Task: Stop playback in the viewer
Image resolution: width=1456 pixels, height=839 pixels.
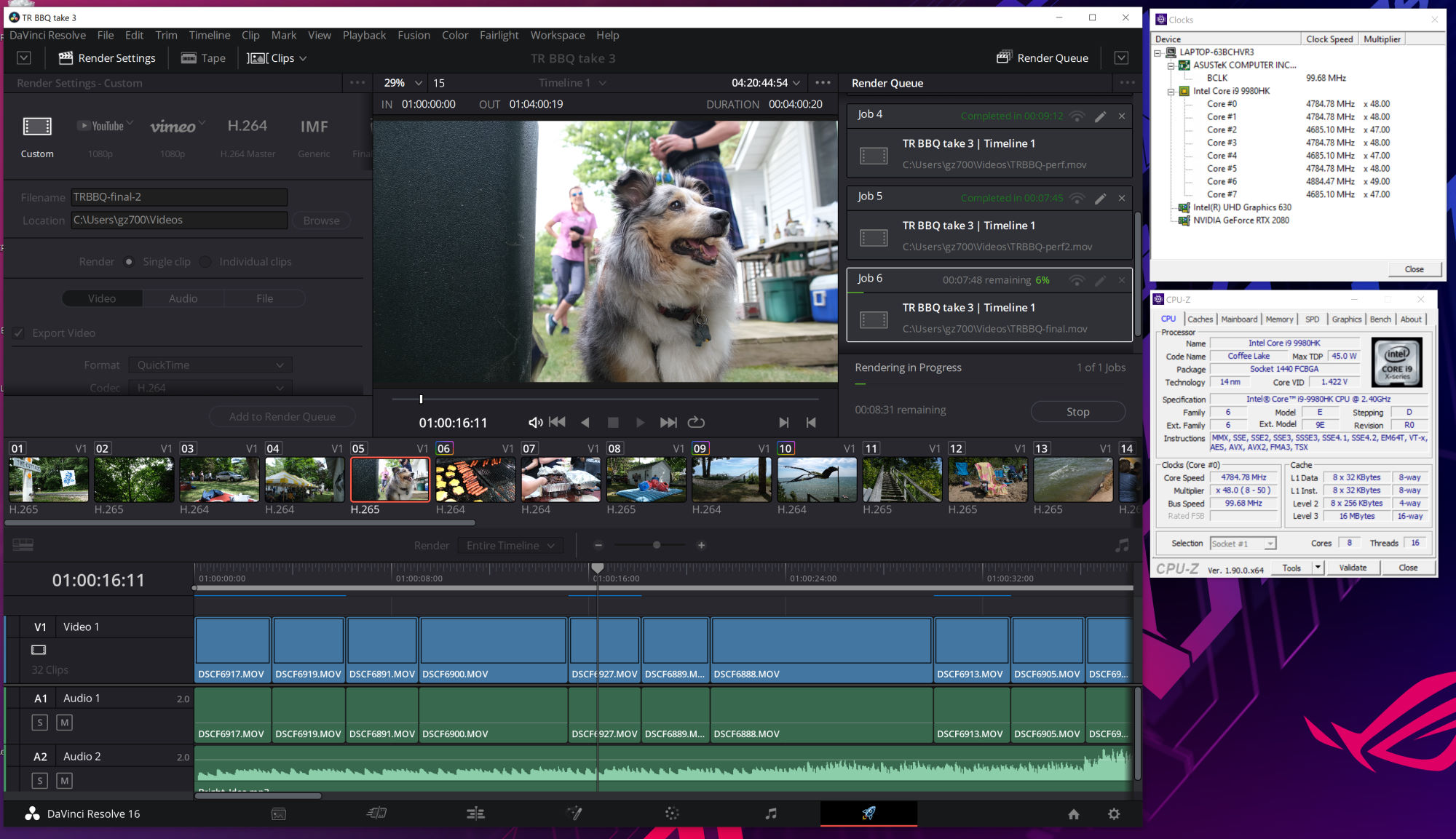Action: [x=613, y=422]
